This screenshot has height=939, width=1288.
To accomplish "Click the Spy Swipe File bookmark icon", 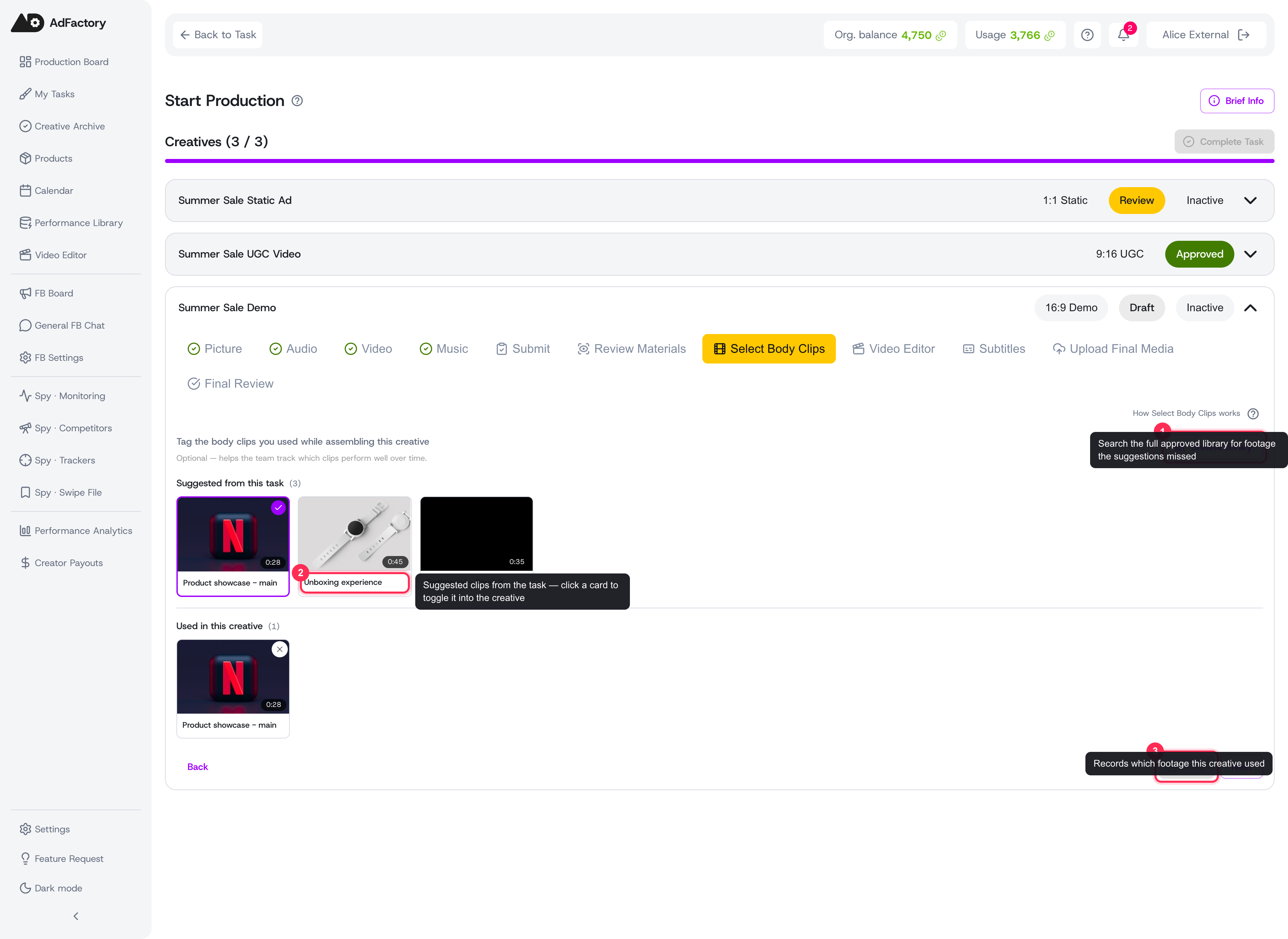I will pyautogui.click(x=25, y=492).
